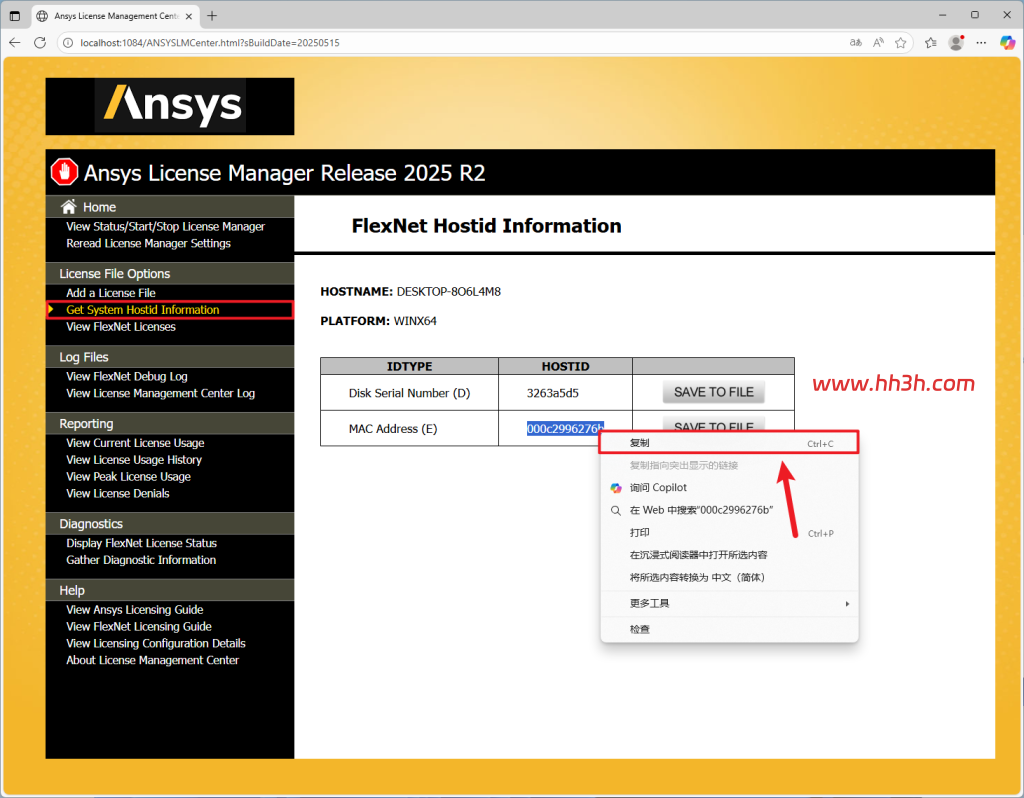Choose open selection in Immersive Reader
Viewport: 1024px width, 798px height.
point(729,555)
